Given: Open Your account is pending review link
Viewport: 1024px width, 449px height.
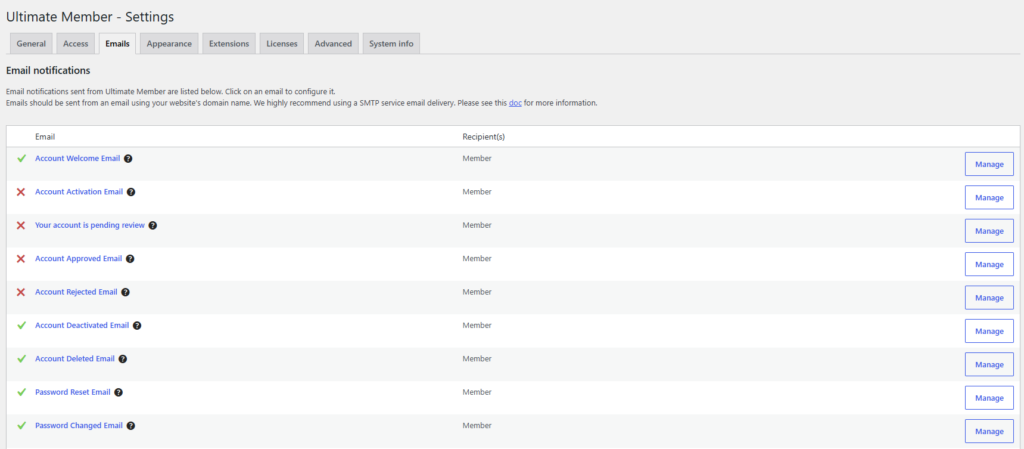Looking at the screenshot, I should 90,225.
